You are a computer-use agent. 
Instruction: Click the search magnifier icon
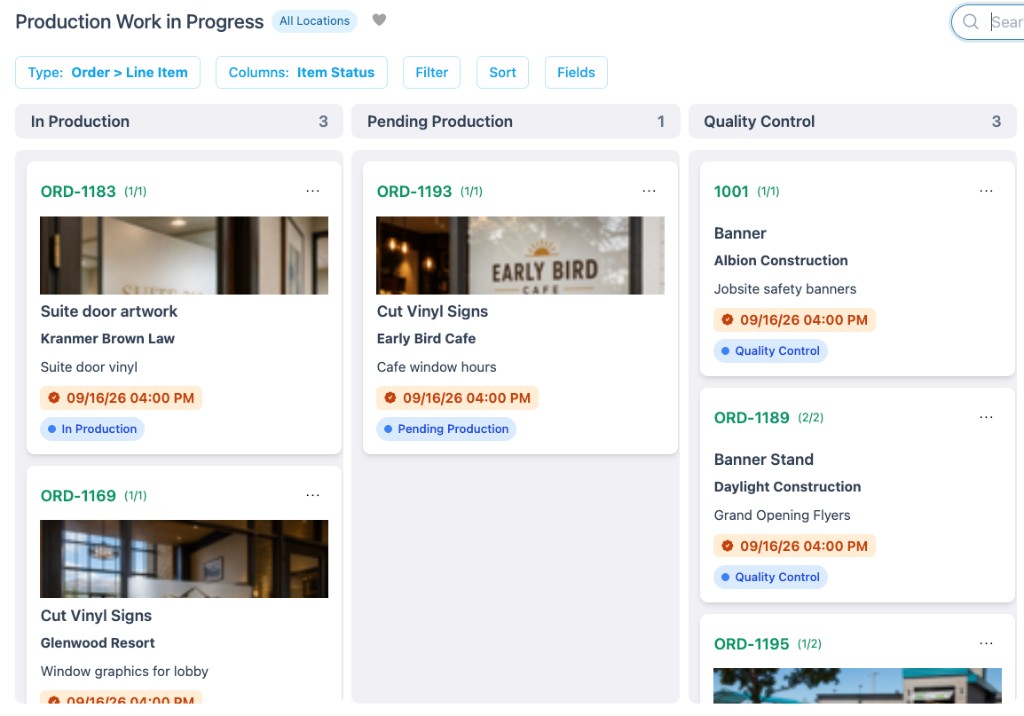[x=970, y=22]
